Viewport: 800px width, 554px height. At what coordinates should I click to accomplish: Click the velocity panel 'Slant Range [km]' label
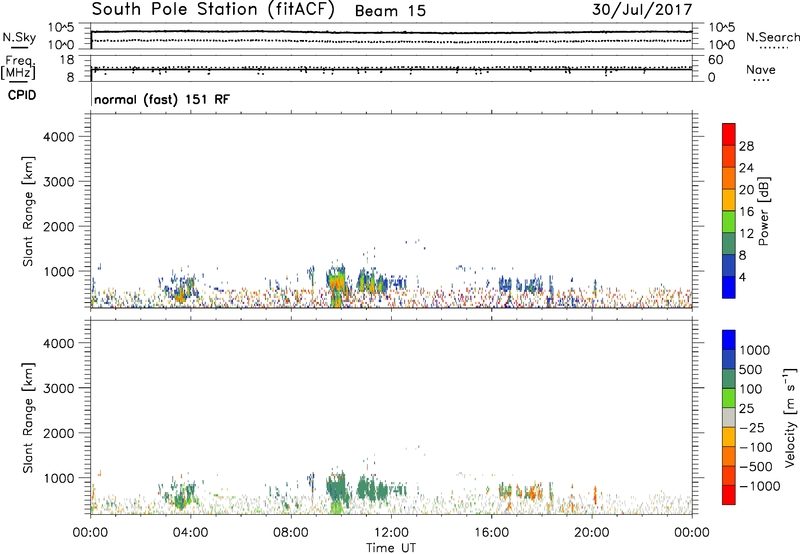tap(28, 418)
